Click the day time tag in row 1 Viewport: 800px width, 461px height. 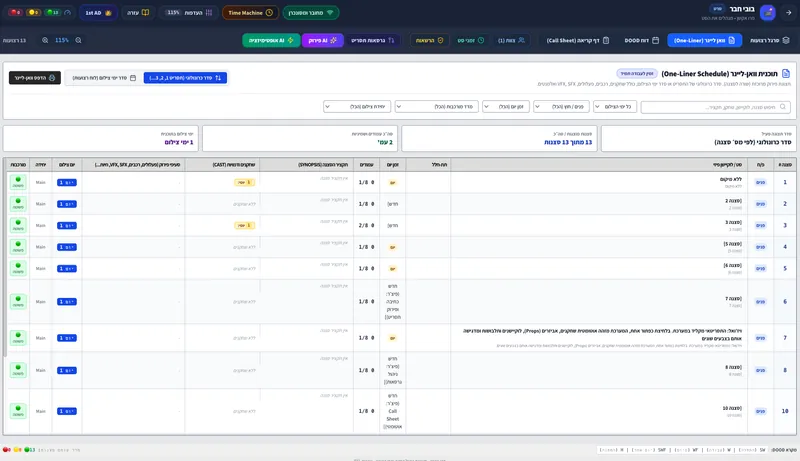click(x=392, y=183)
